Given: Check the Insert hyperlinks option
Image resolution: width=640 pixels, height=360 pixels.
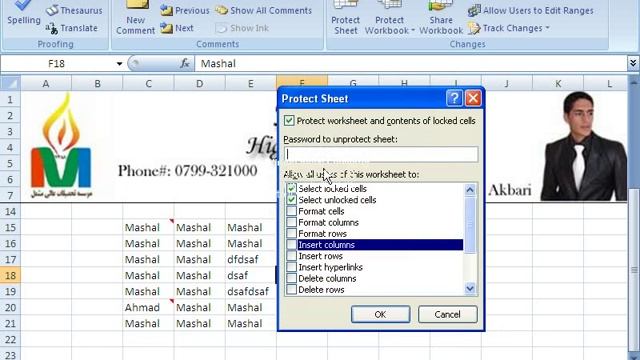Looking at the screenshot, I should [291, 267].
